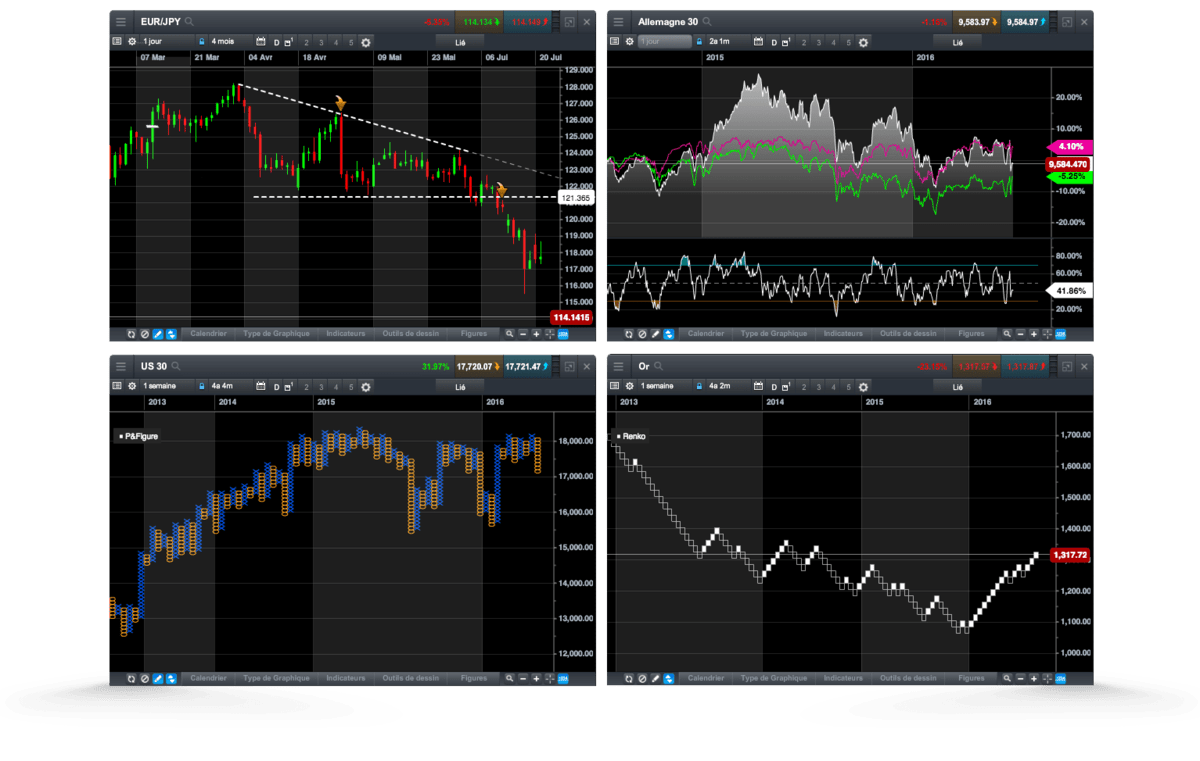Image resolution: width=1200 pixels, height=761 pixels.
Task: Enable the blue sync arrows icon on US 30
Action: pyautogui.click(x=171, y=678)
